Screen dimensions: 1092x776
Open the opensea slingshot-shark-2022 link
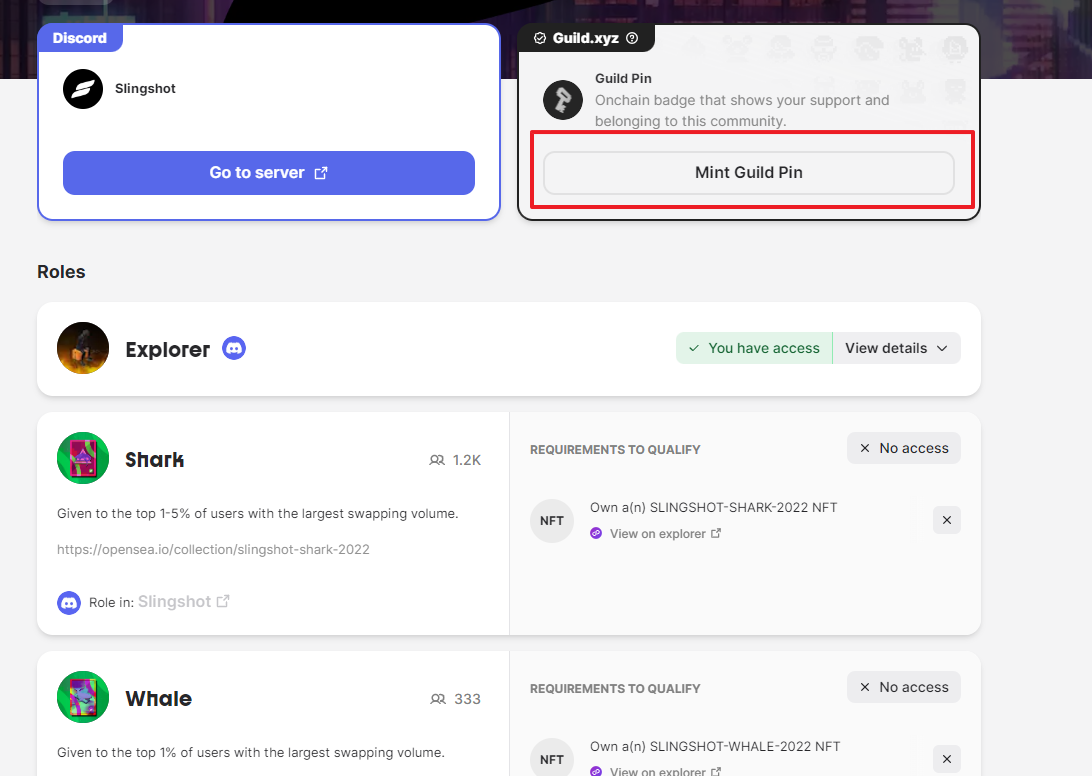(x=213, y=550)
